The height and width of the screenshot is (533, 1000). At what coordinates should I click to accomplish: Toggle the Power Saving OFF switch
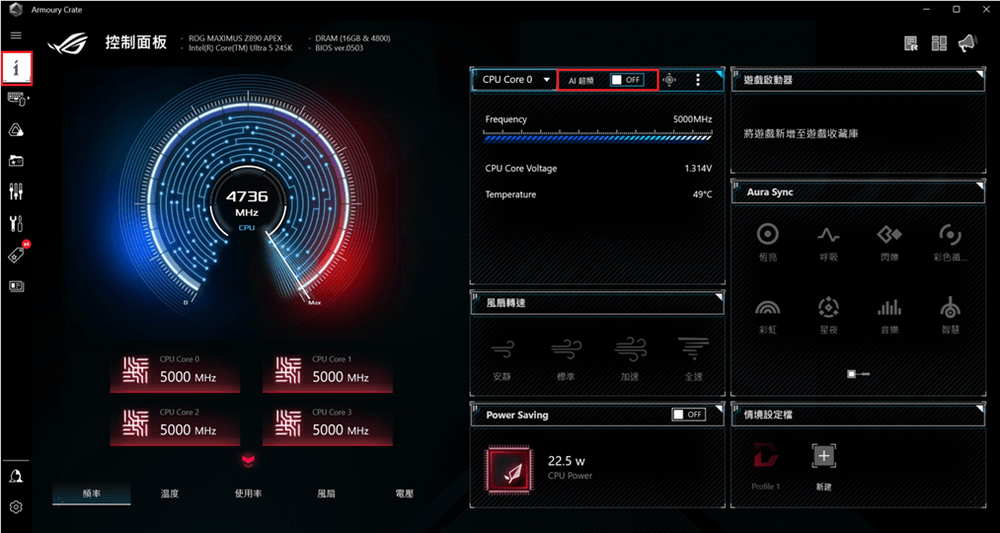688,414
